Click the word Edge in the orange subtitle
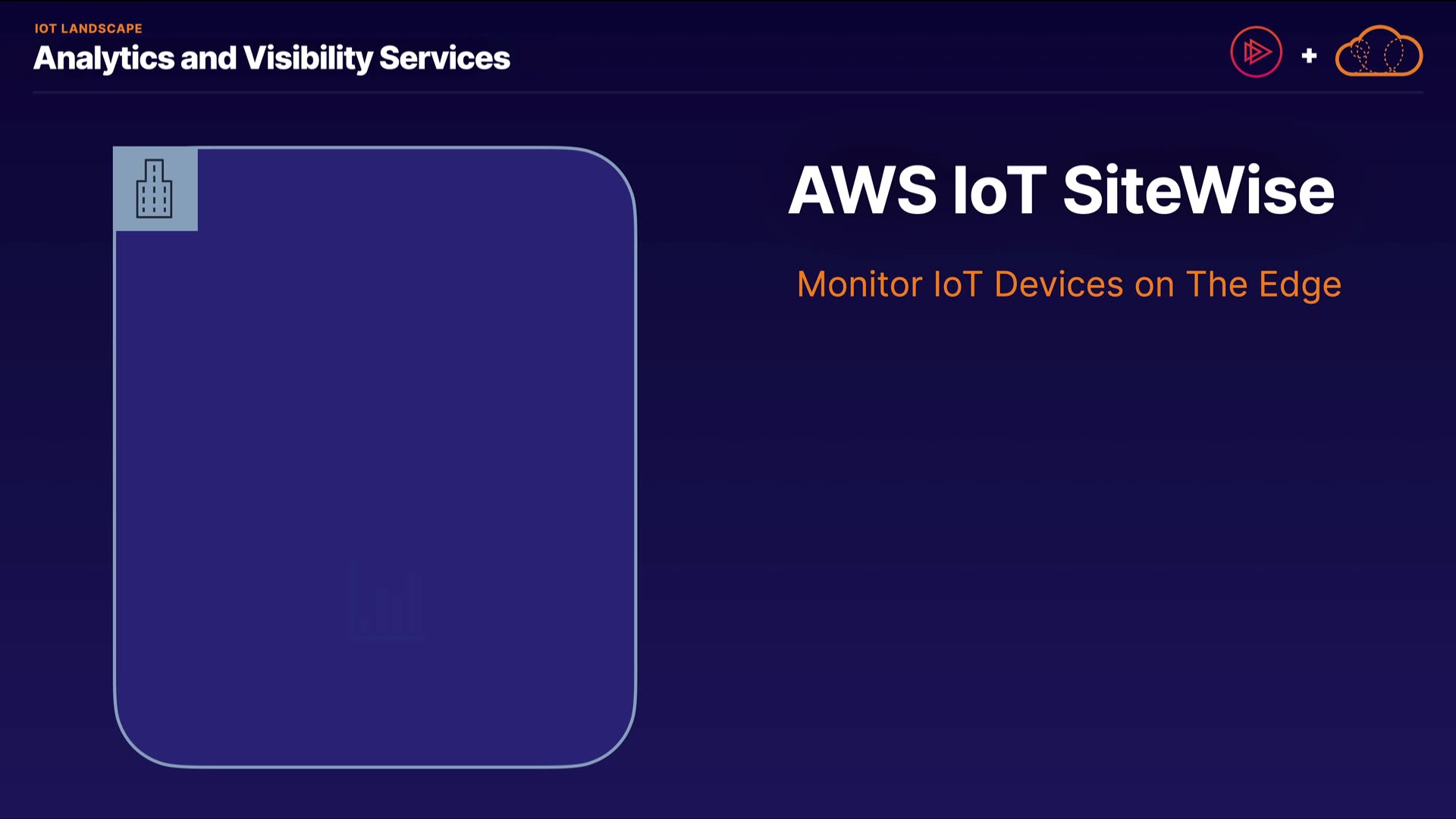The image size is (1456, 819). click(1300, 287)
